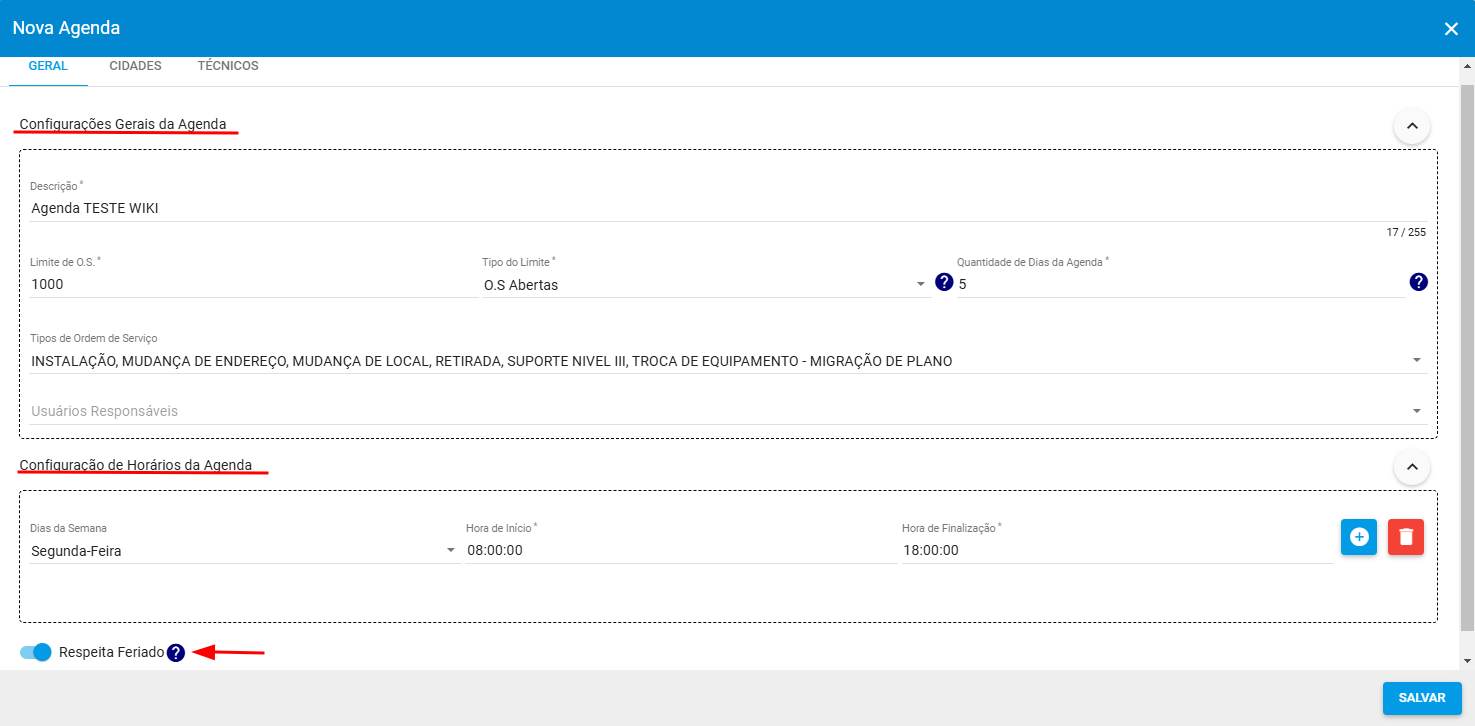The height and width of the screenshot is (726, 1475).
Task: Delete the Segunda-Feira schedule row
Action: (x=1406, y=537)
